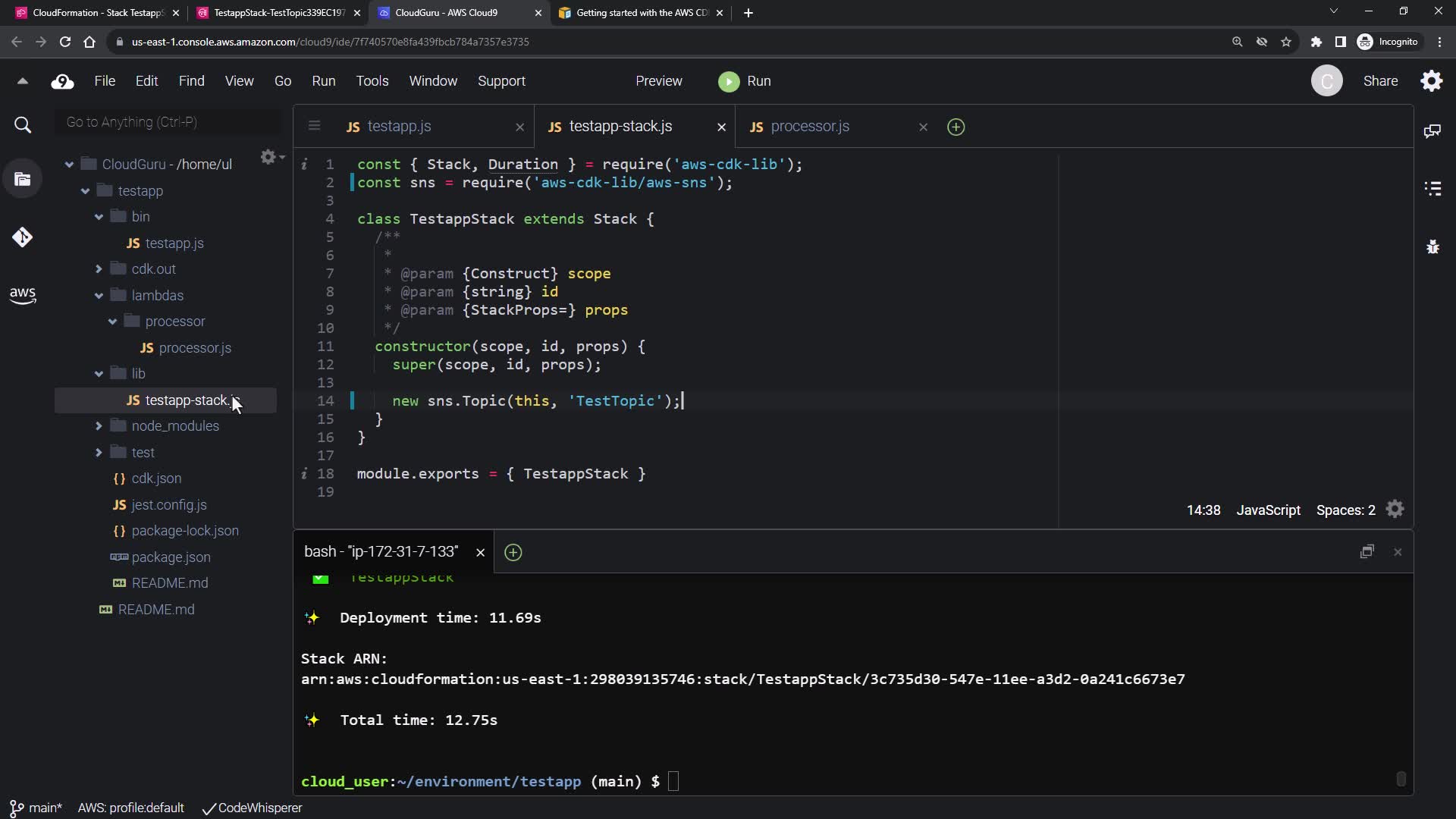Open the Debugger bug icon

click(1432, 247)
